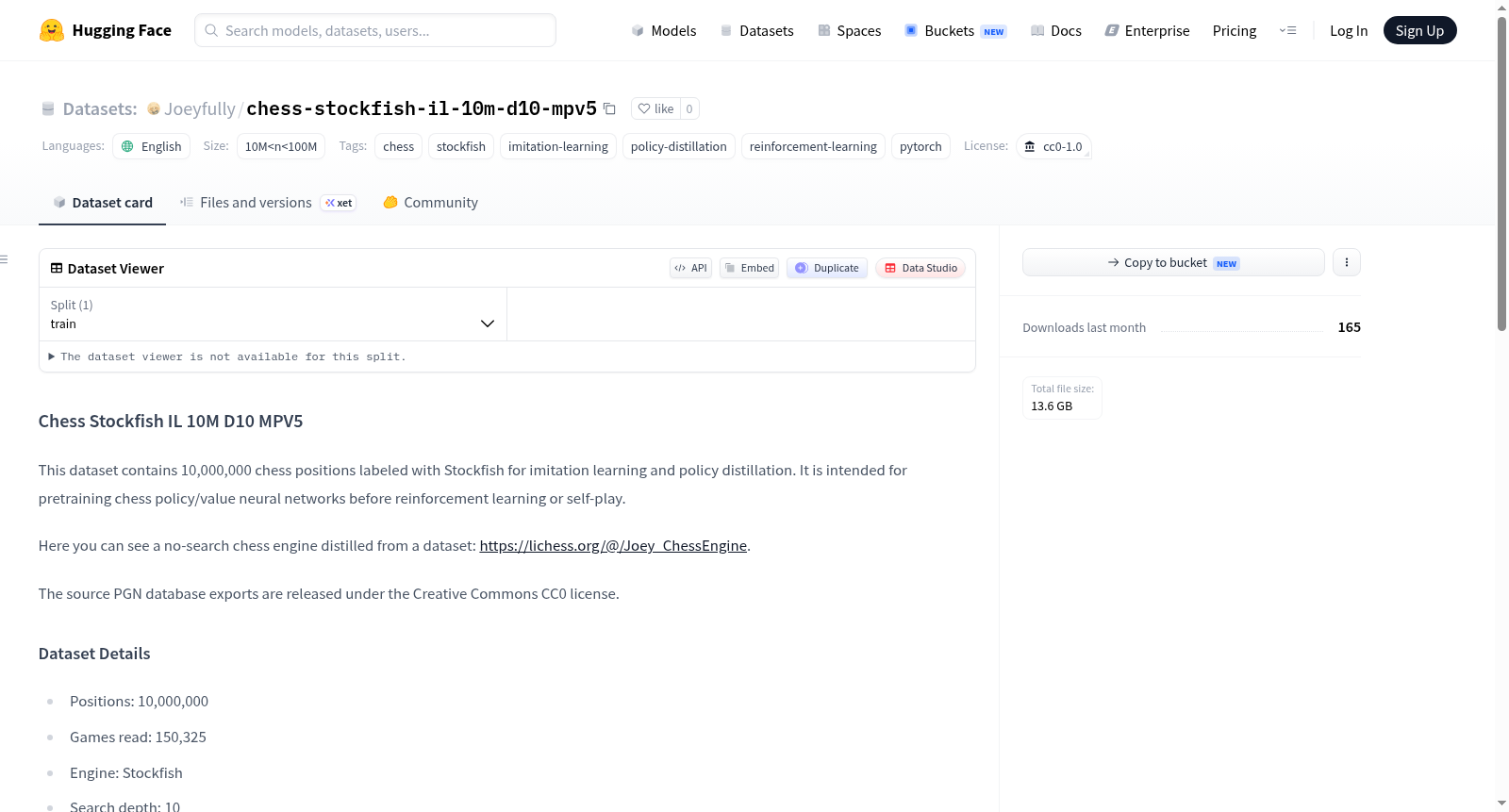Screen dimensions: 1509x812
Task: Open the collapsed sidebar menu icon
Action: pyautogui.click(x=4, y=259)
